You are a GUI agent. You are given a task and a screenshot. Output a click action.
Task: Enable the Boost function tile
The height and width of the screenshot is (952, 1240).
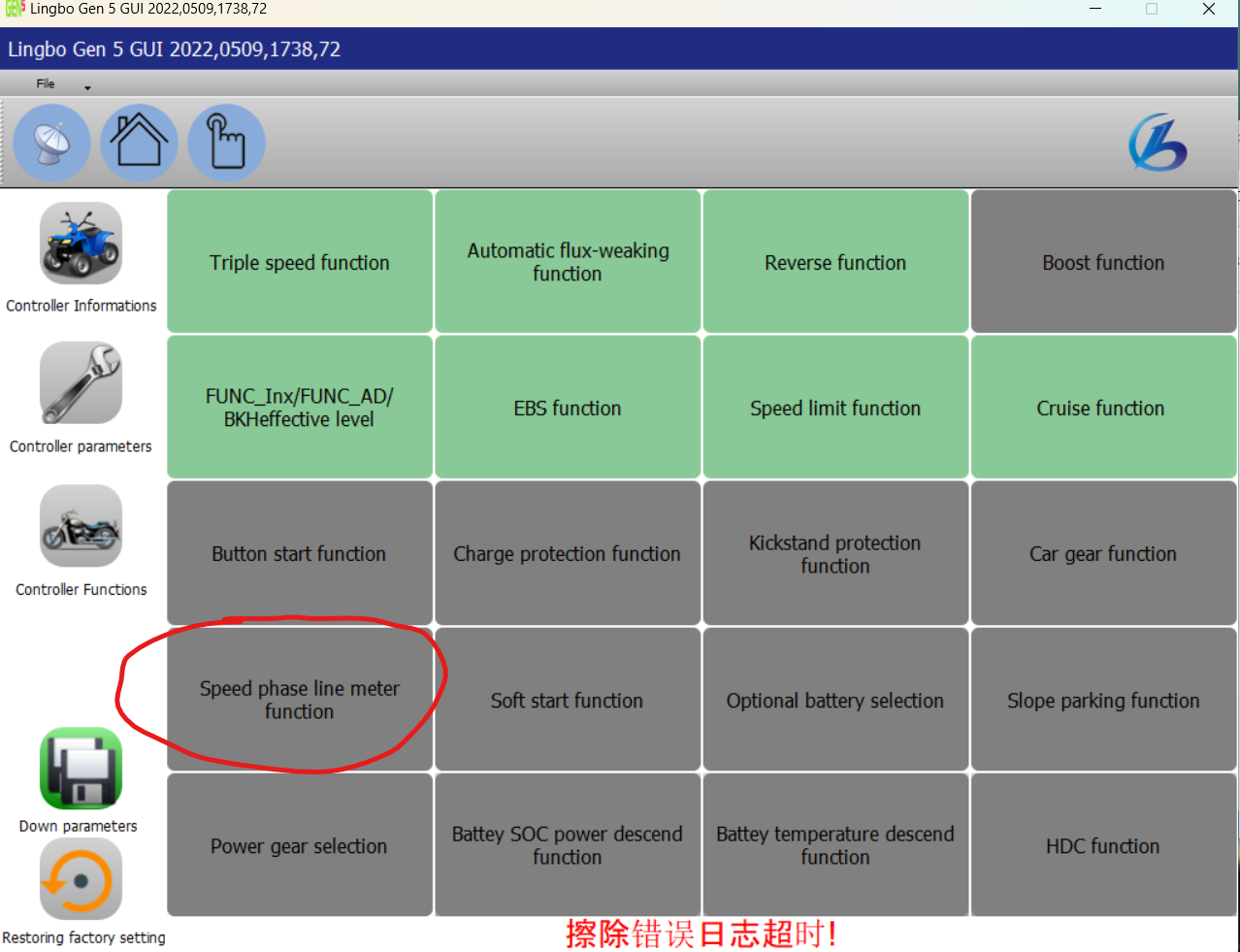(1103, 262)
